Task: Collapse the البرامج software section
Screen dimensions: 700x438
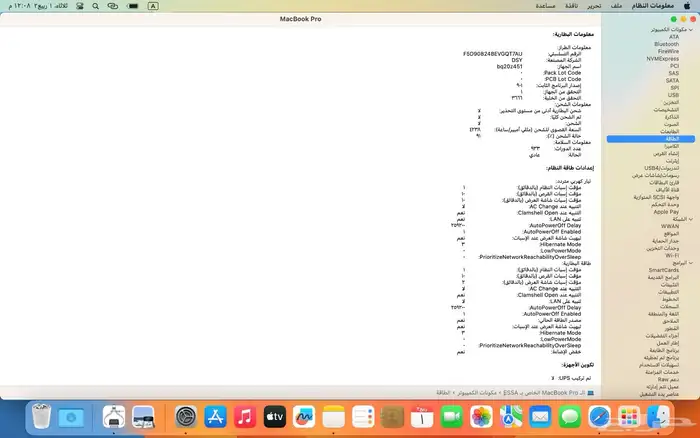Action: click(x=692, y=262)
